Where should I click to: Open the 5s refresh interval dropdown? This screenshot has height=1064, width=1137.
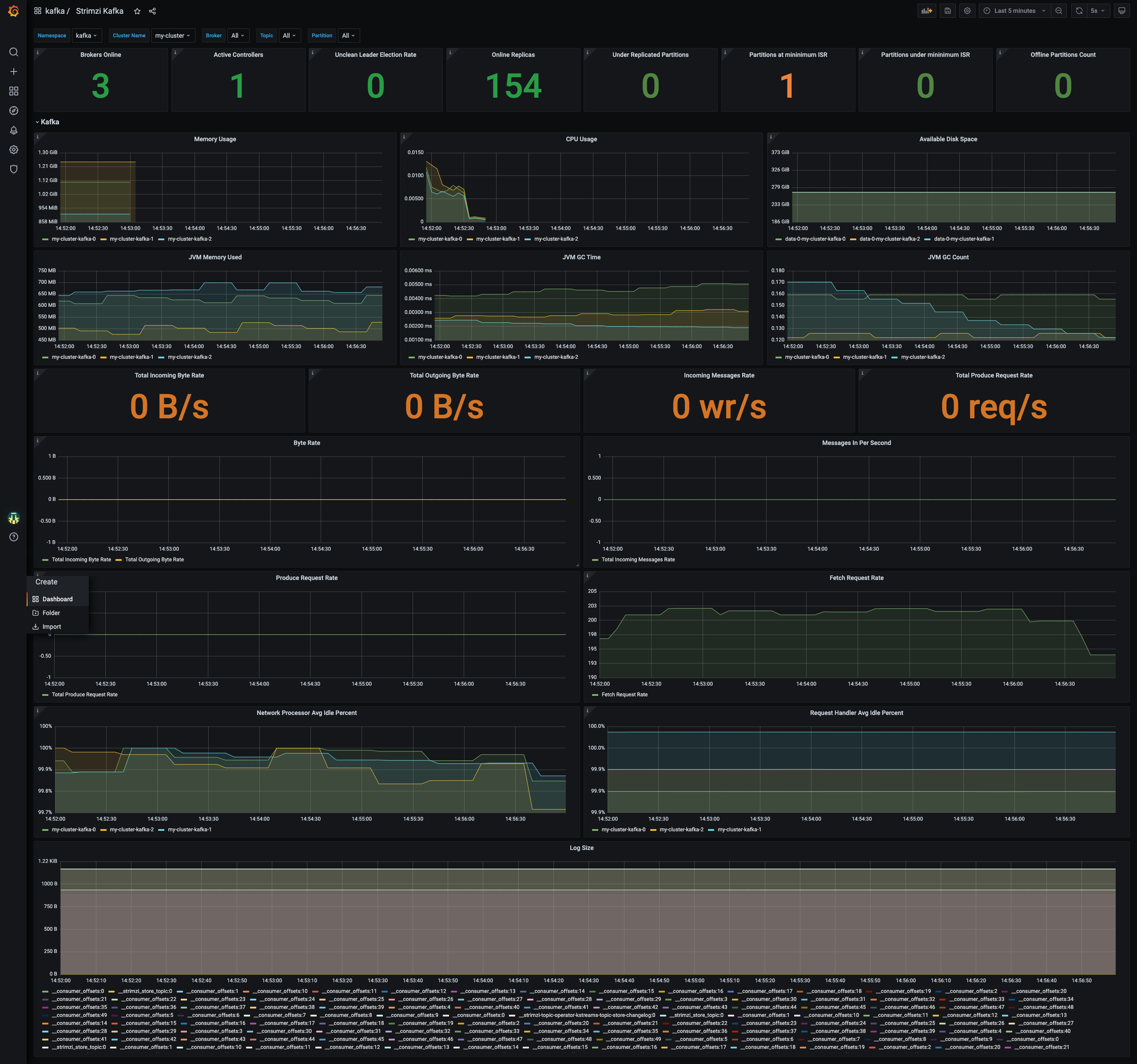[1097, 11]
